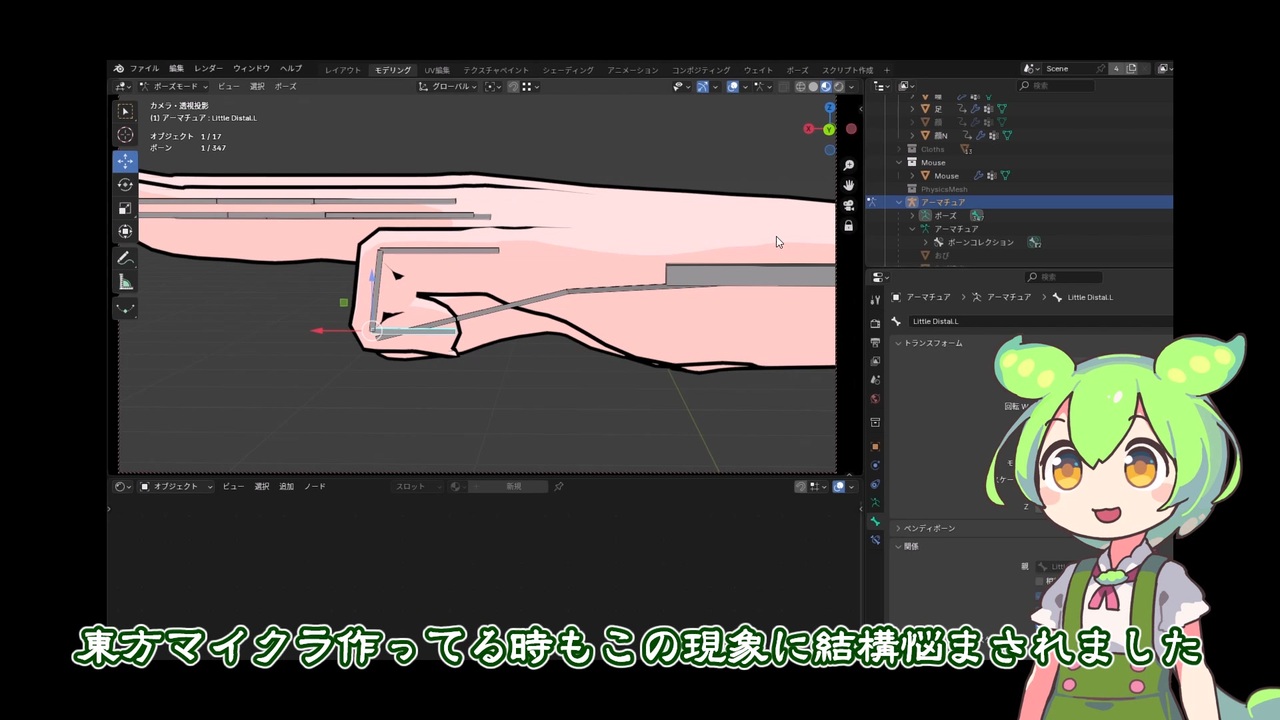Choose the Annotate pencil tool
Screen dimensions: 1280x720
(125, 258)
